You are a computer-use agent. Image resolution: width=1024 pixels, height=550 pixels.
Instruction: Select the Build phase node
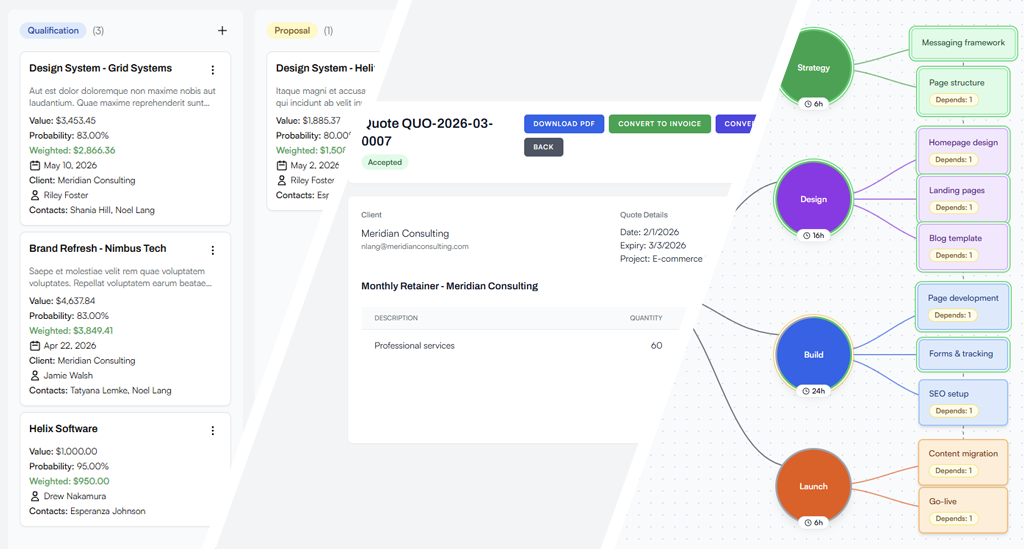click(813, 355)
